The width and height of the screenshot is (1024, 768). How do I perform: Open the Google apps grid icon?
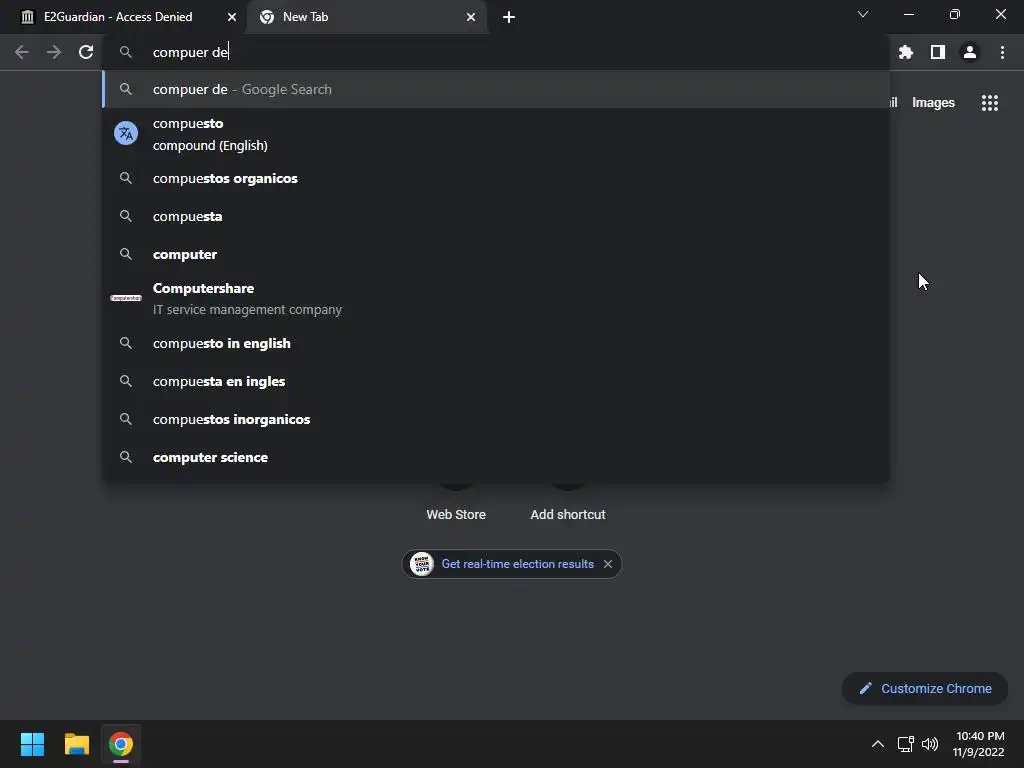point(989,103)
